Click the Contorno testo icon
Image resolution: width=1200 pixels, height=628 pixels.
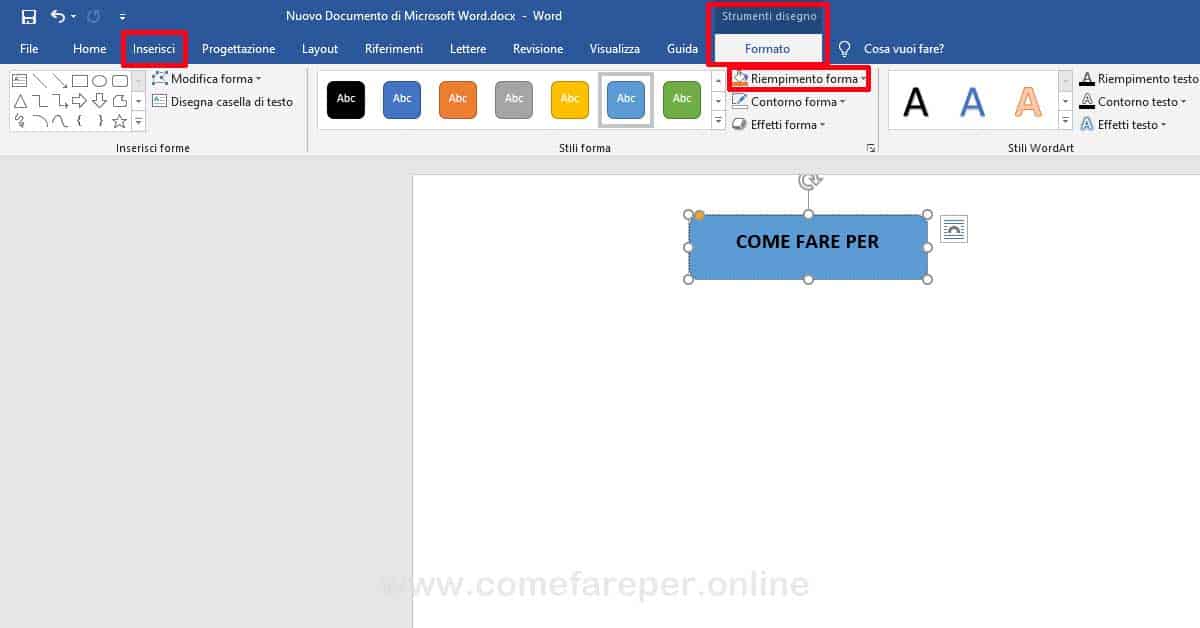pyautogui.click(x=1086, y=101)
